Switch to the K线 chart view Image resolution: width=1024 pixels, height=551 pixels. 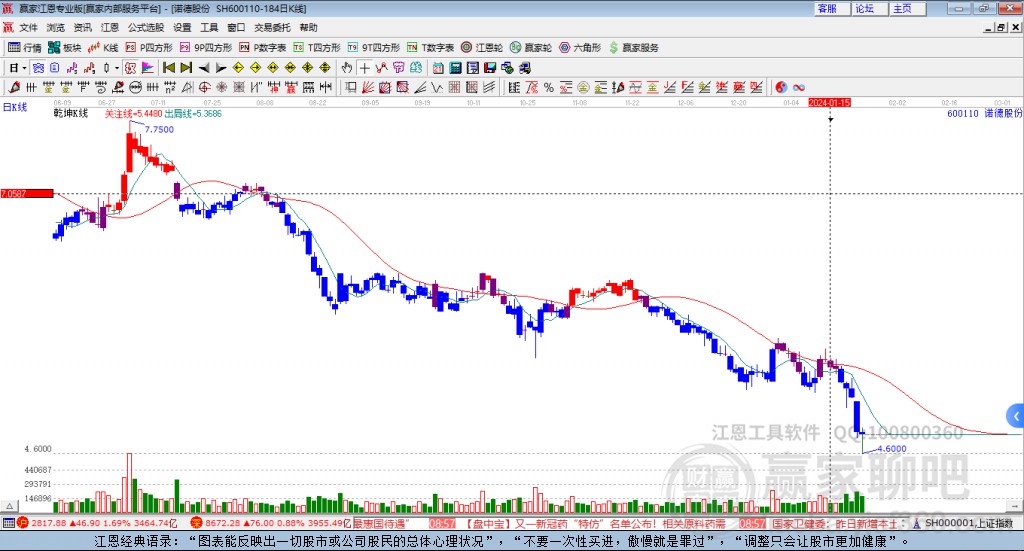coord(103,48)
